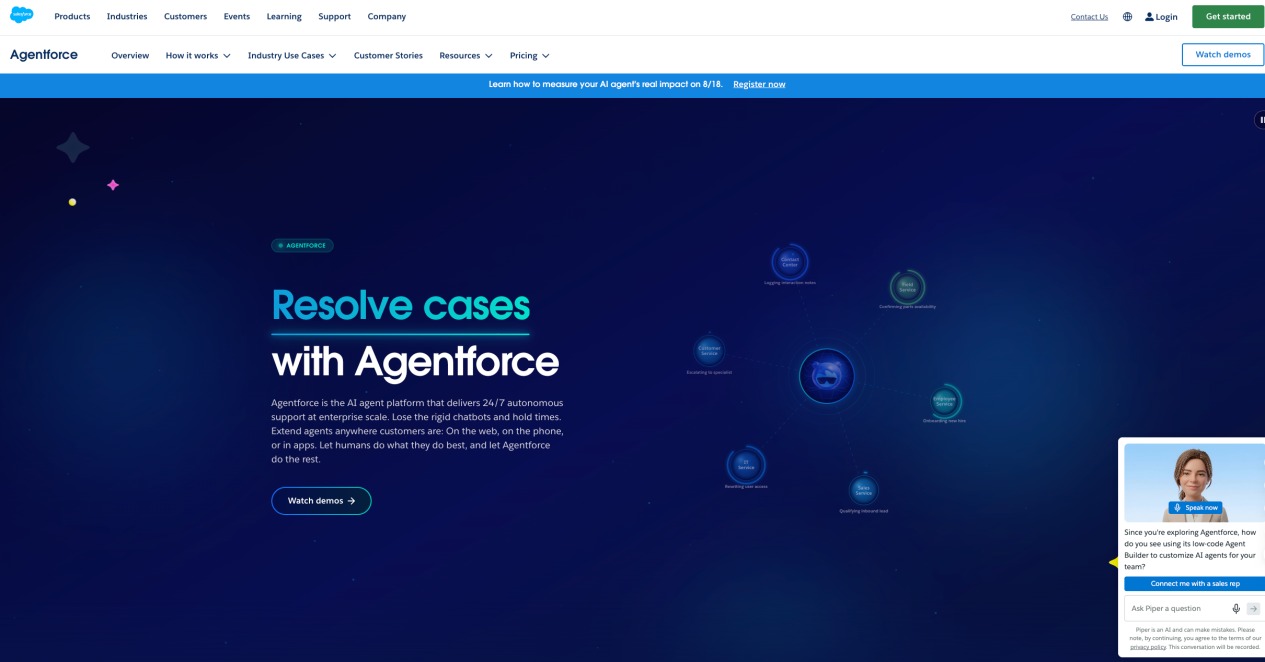The image size is (1265, 662).
Task: Click the central Agentforce Astro mascot icon
Action: 827,376
